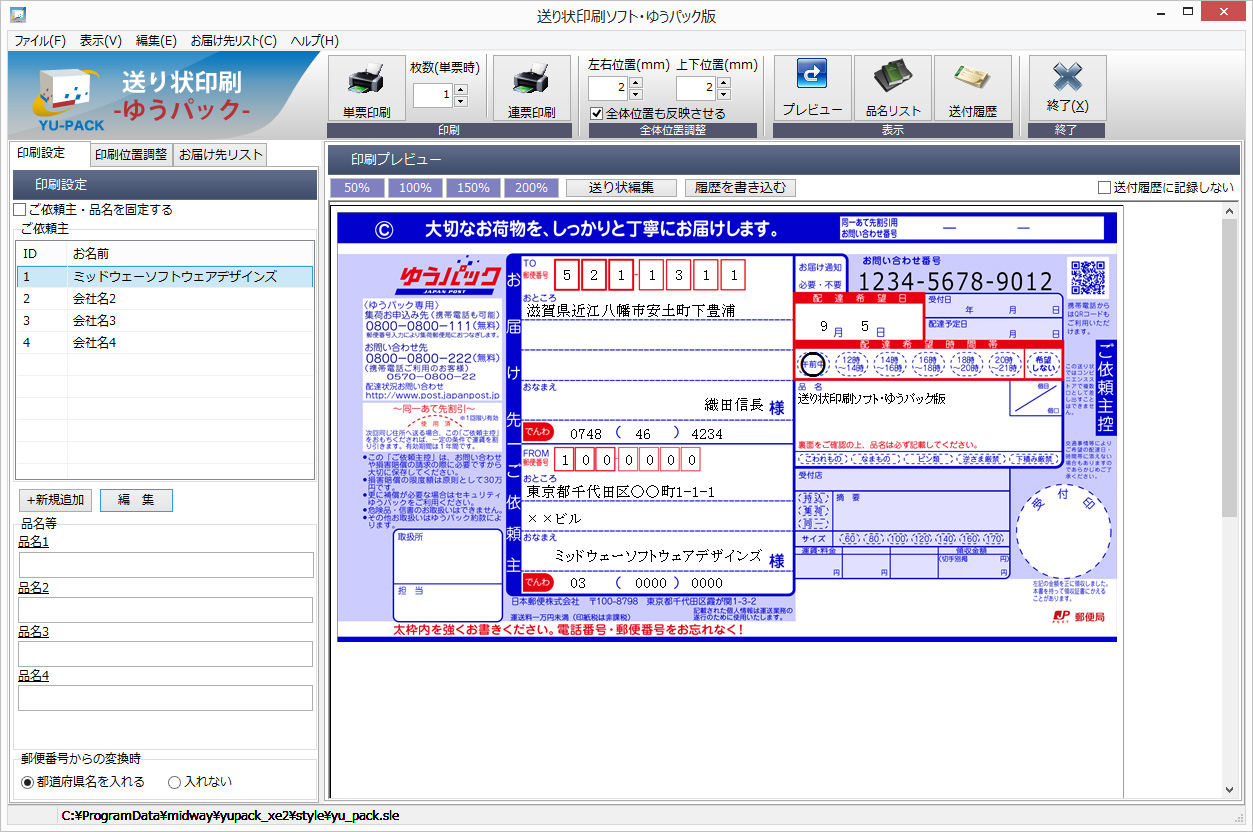Open 編集(E) menu
The height and width of the screenshot is (832, 1253).
point(156,41)
